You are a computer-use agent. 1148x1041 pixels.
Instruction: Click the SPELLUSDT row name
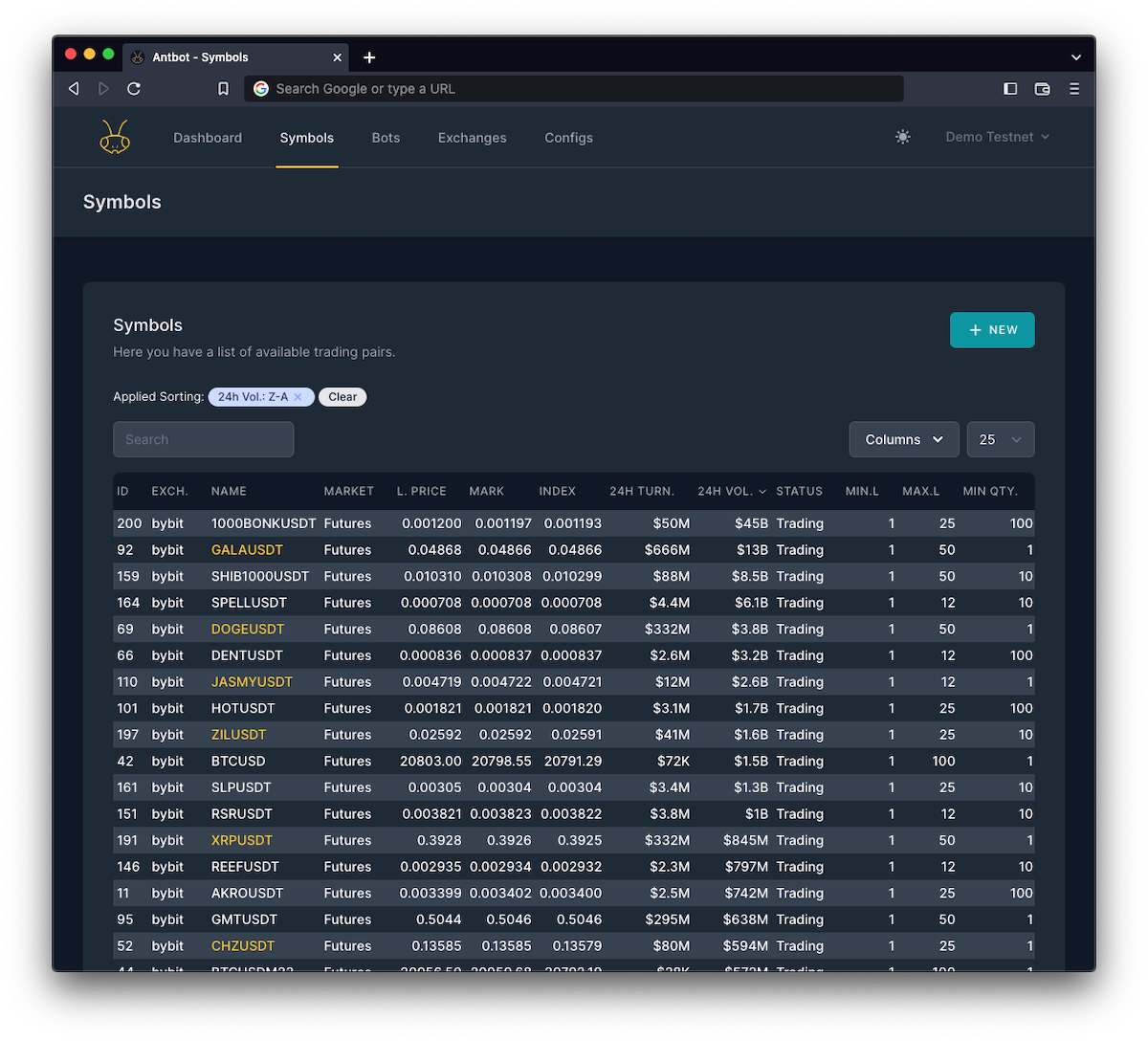tap(249, 603)
